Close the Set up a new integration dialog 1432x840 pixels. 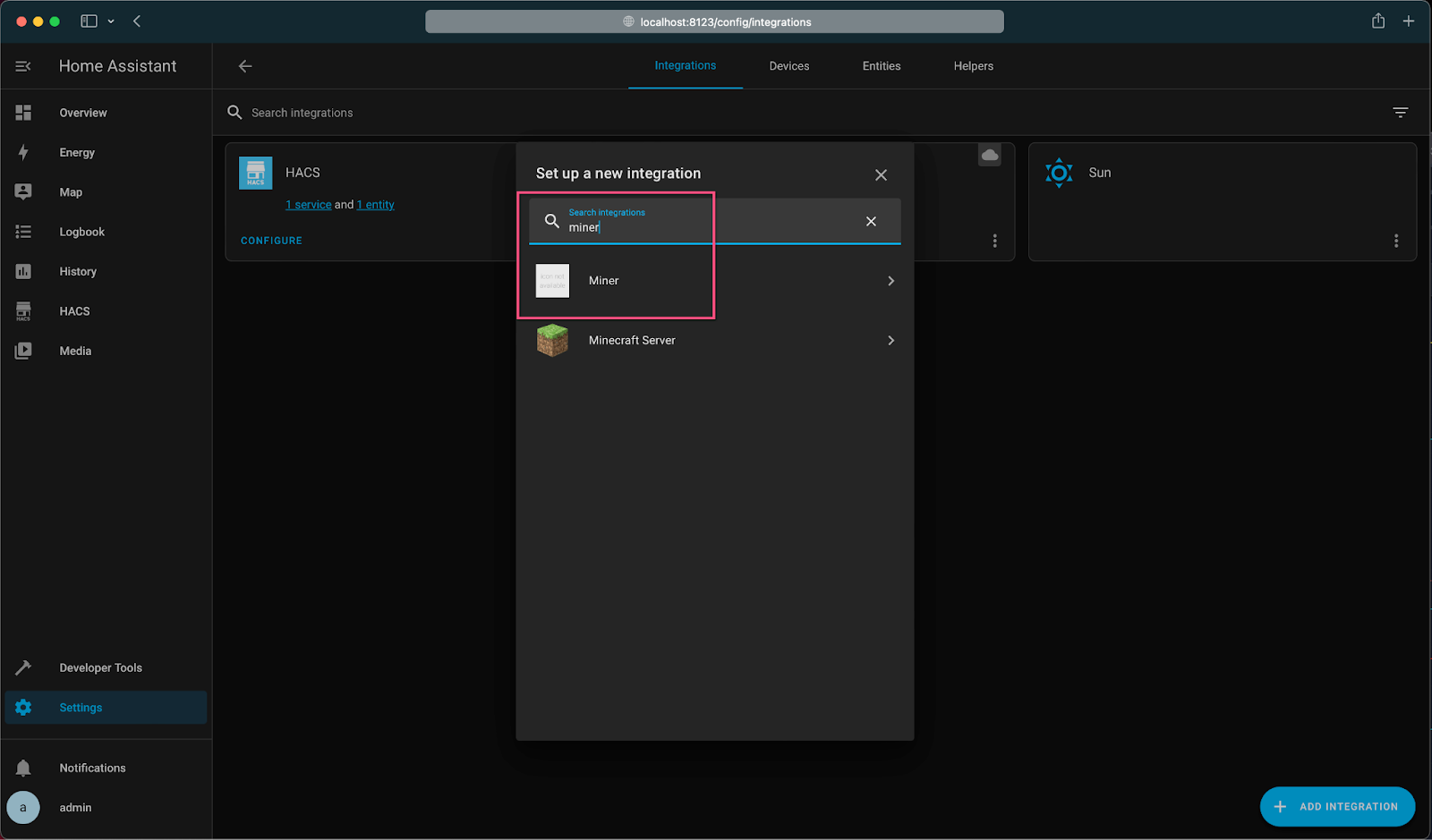coord(881,174)
